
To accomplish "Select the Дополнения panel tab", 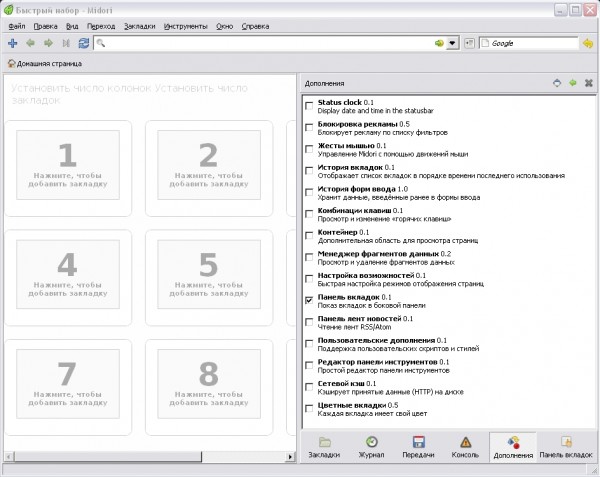I will pos(513,447).
